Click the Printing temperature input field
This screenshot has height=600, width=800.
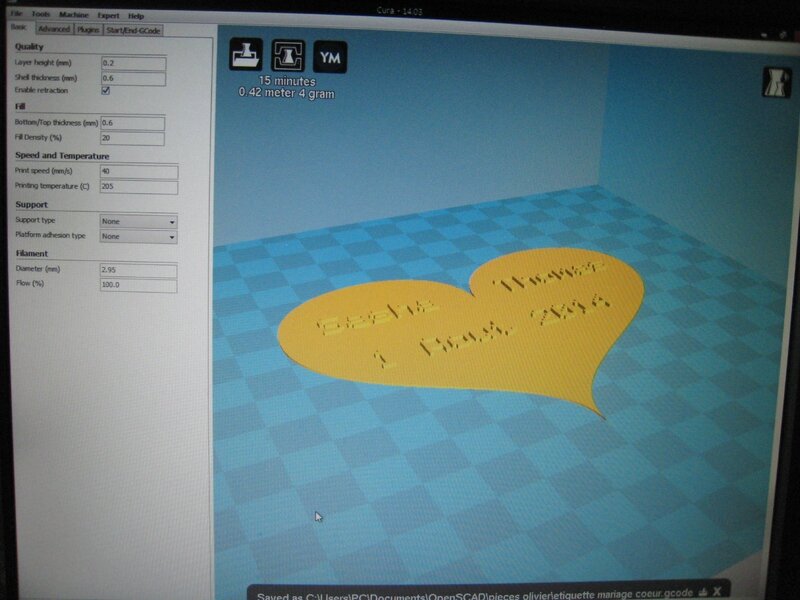click(137, 187)
